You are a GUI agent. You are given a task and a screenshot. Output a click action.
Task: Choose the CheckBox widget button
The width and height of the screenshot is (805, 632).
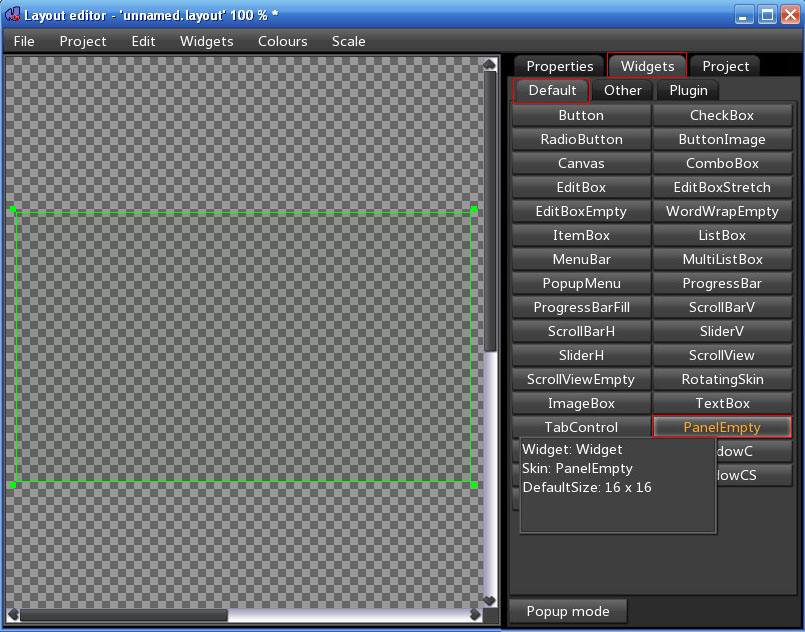coord(722,115)
